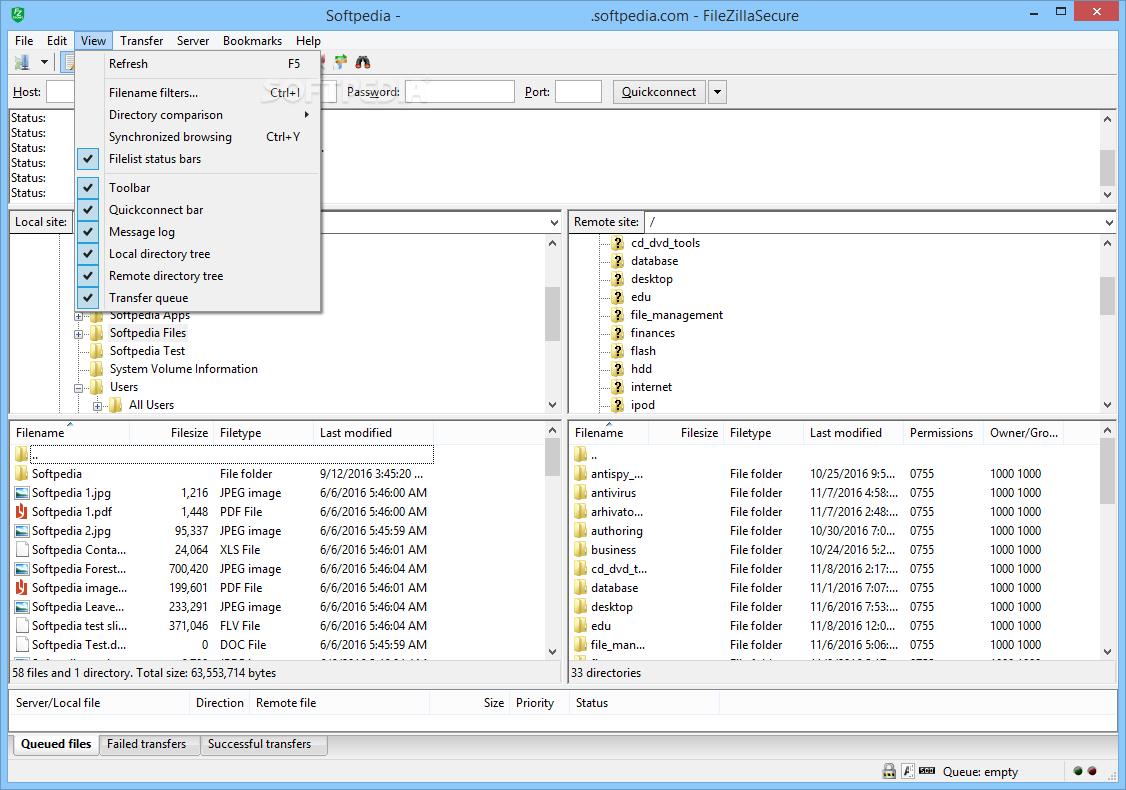Click the green activity LED indicator
The width and height of the screenshot is (1126, 790).
pyautogui.click(x=1078, y=771)
